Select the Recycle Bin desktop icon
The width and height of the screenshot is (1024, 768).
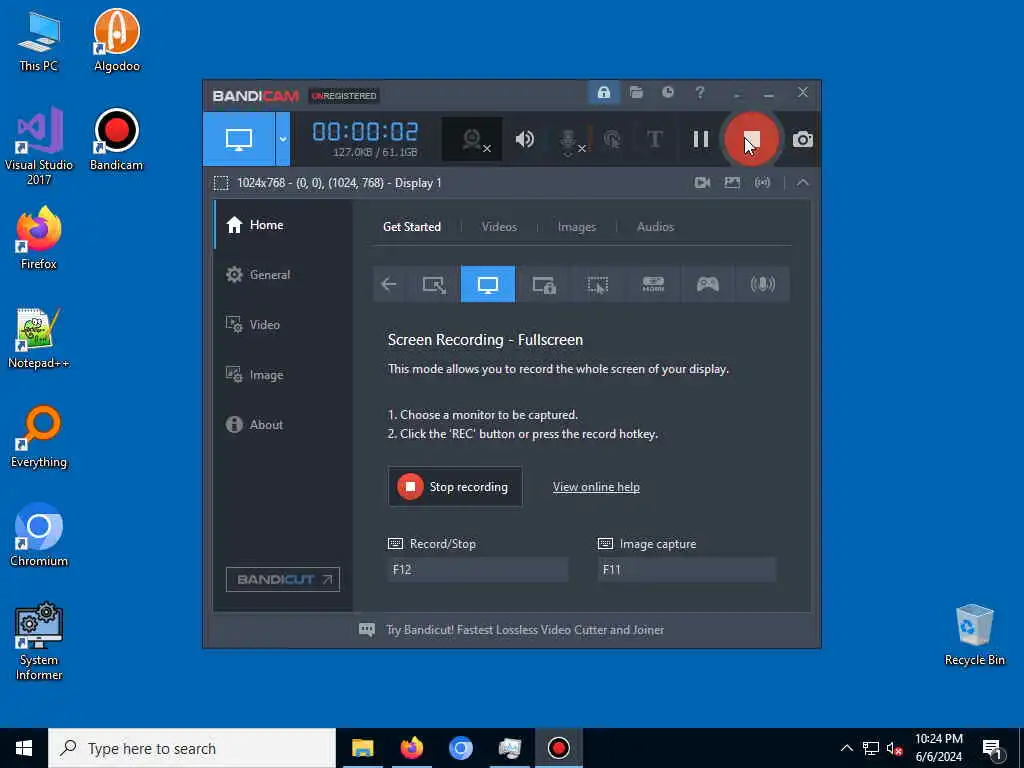[x=974, y=635]
